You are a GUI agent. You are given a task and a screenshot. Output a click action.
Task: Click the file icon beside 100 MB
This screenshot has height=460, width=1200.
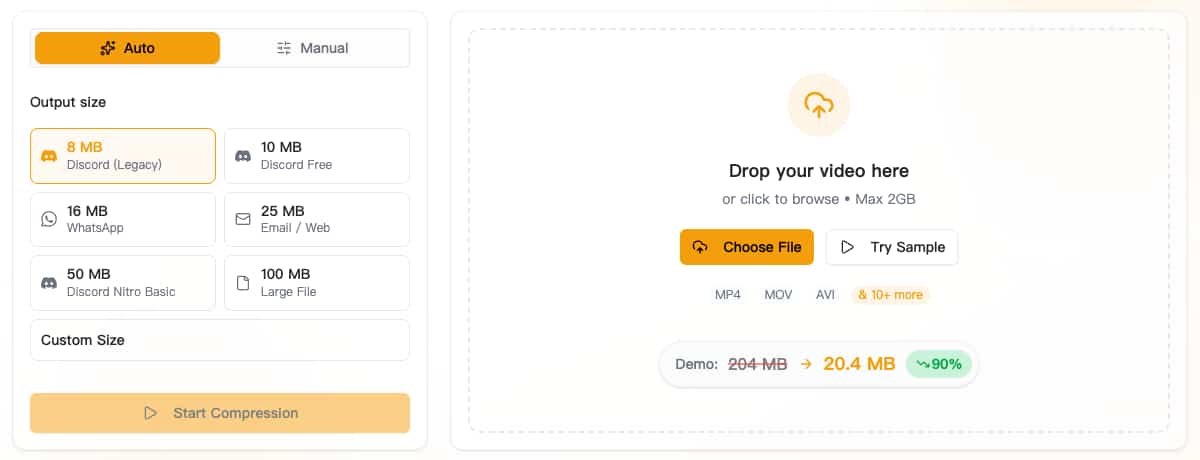[242, 283]
